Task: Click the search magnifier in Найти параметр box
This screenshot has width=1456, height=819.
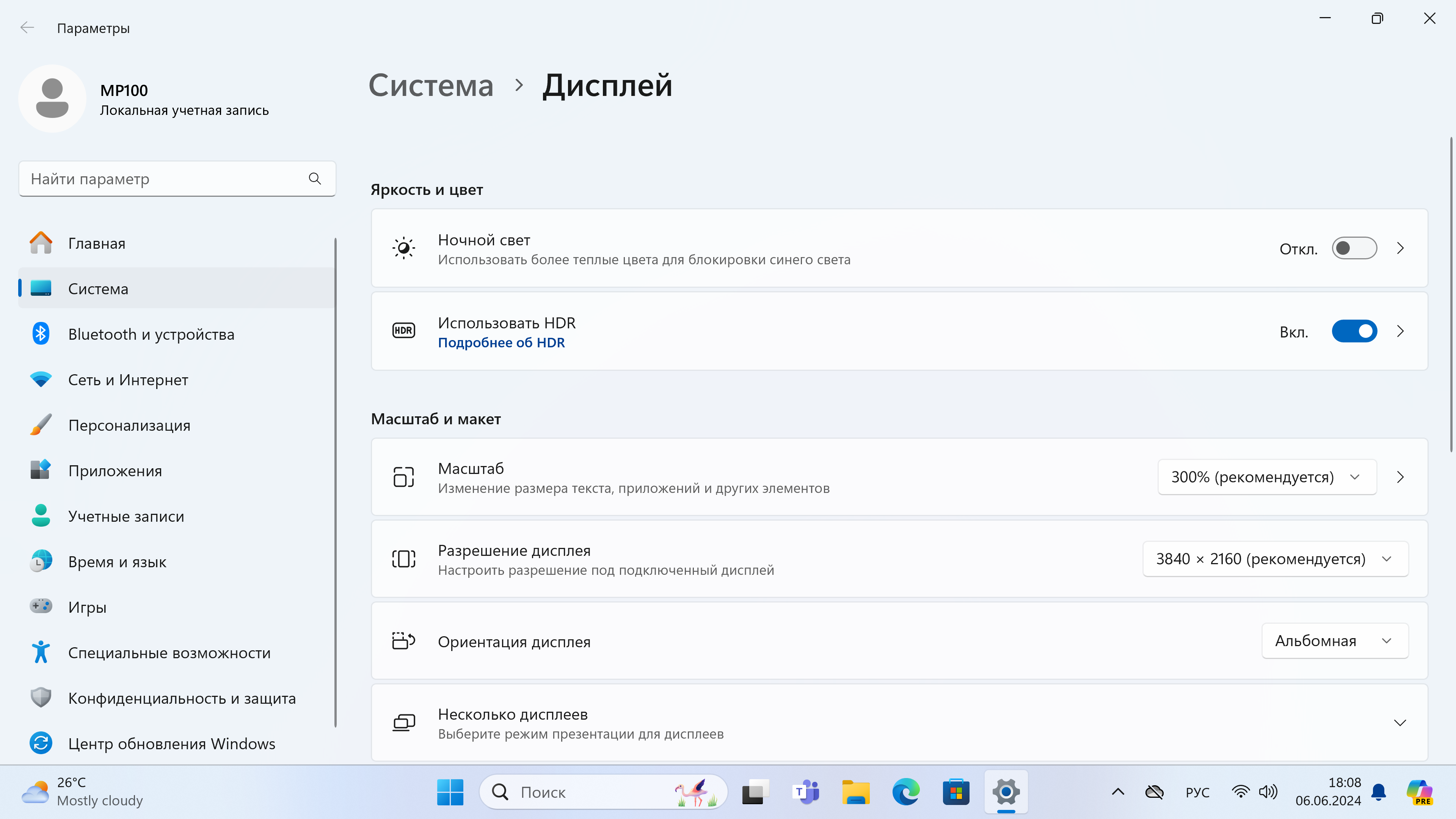Action: pyautogui.click(x=315, y=179)
